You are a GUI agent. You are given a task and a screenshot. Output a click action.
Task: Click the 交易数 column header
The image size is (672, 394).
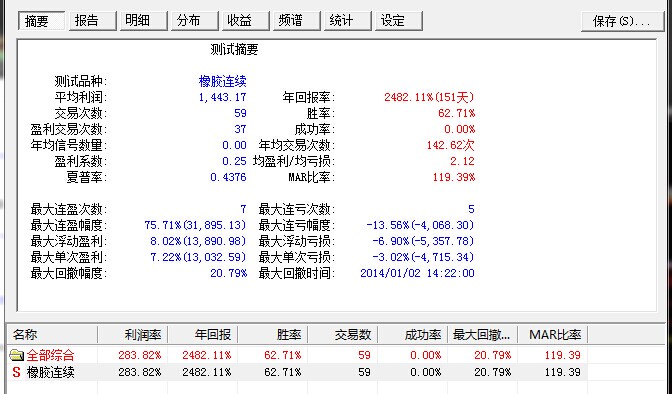[342, 334]
